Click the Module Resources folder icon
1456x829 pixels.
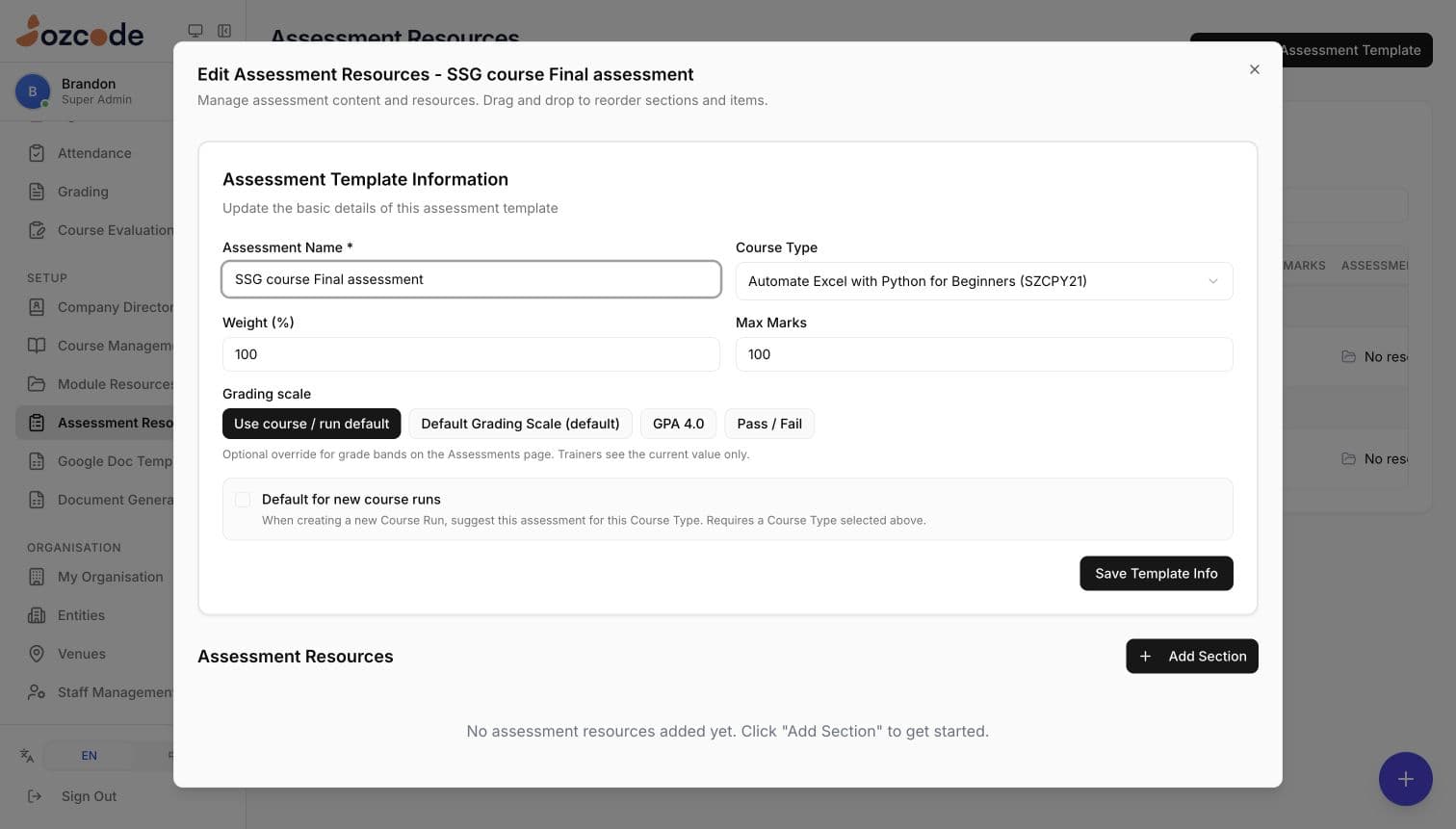coord(37,384)
